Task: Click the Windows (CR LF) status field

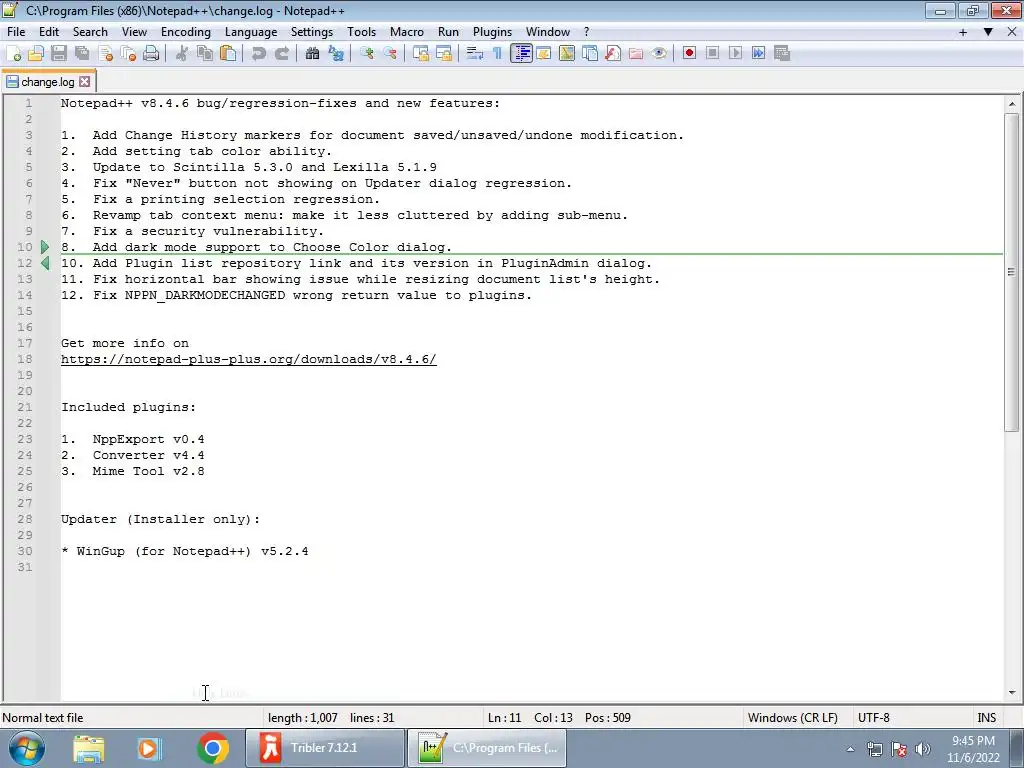Action: click(x=792, y=718)
